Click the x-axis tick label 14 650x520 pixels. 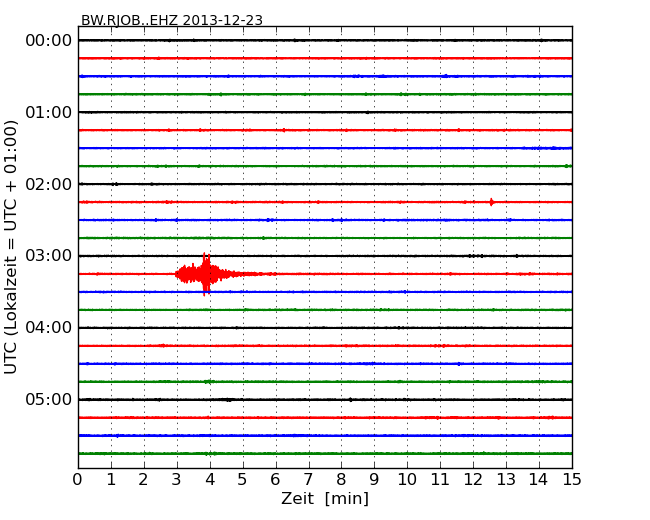539,480
